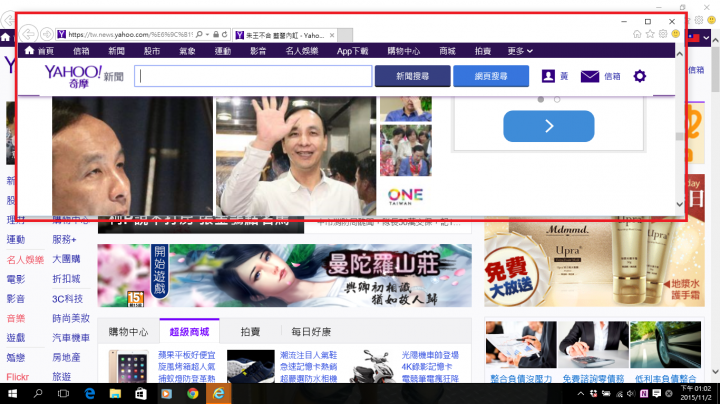Viewport: 720px width, 404px height.
Task: Open 名人娛樂 in the left sidebar
Action: pyautogui.click(x=25, y=259)
